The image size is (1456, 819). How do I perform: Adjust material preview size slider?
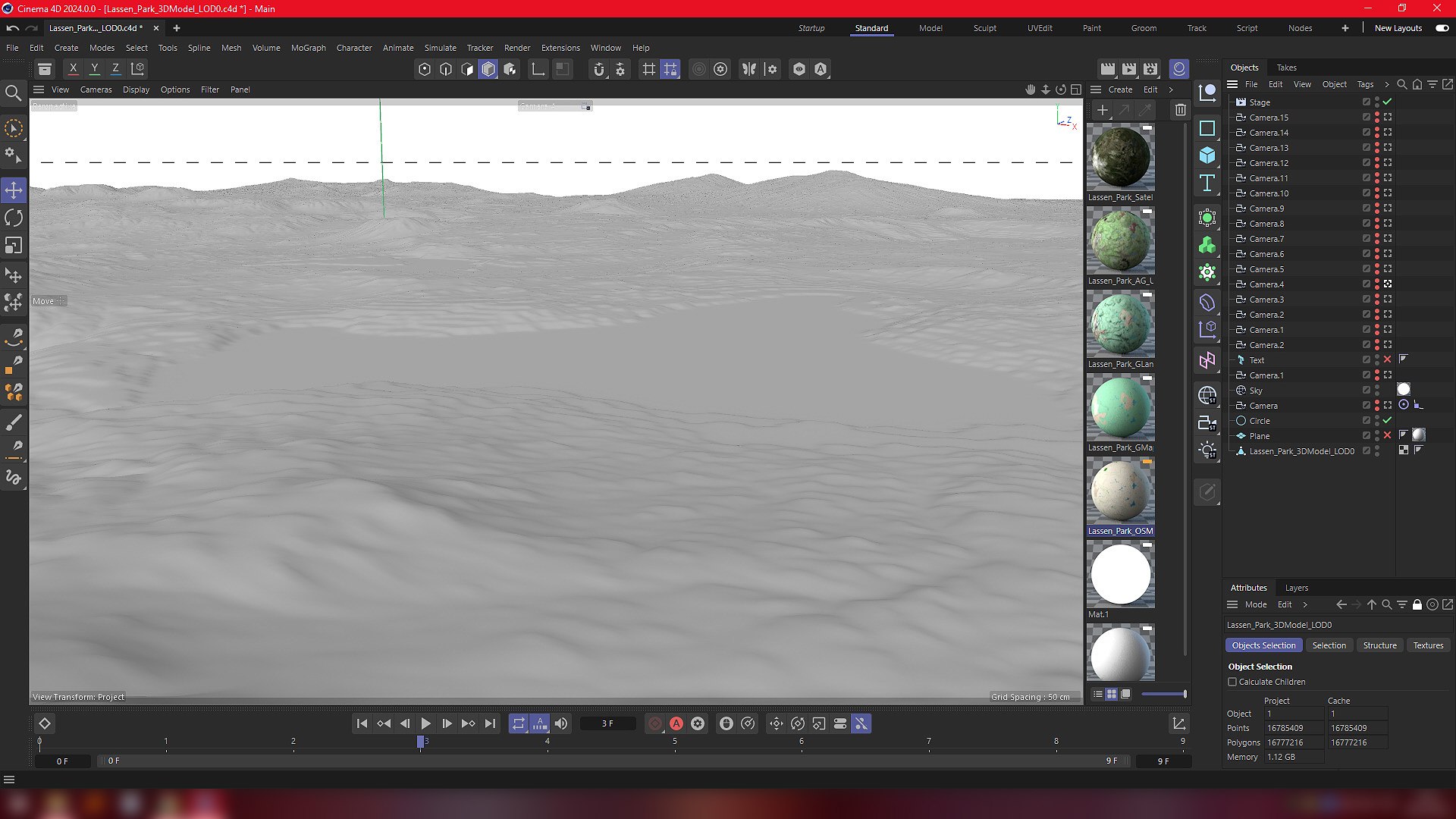(x=1164, y=694)
